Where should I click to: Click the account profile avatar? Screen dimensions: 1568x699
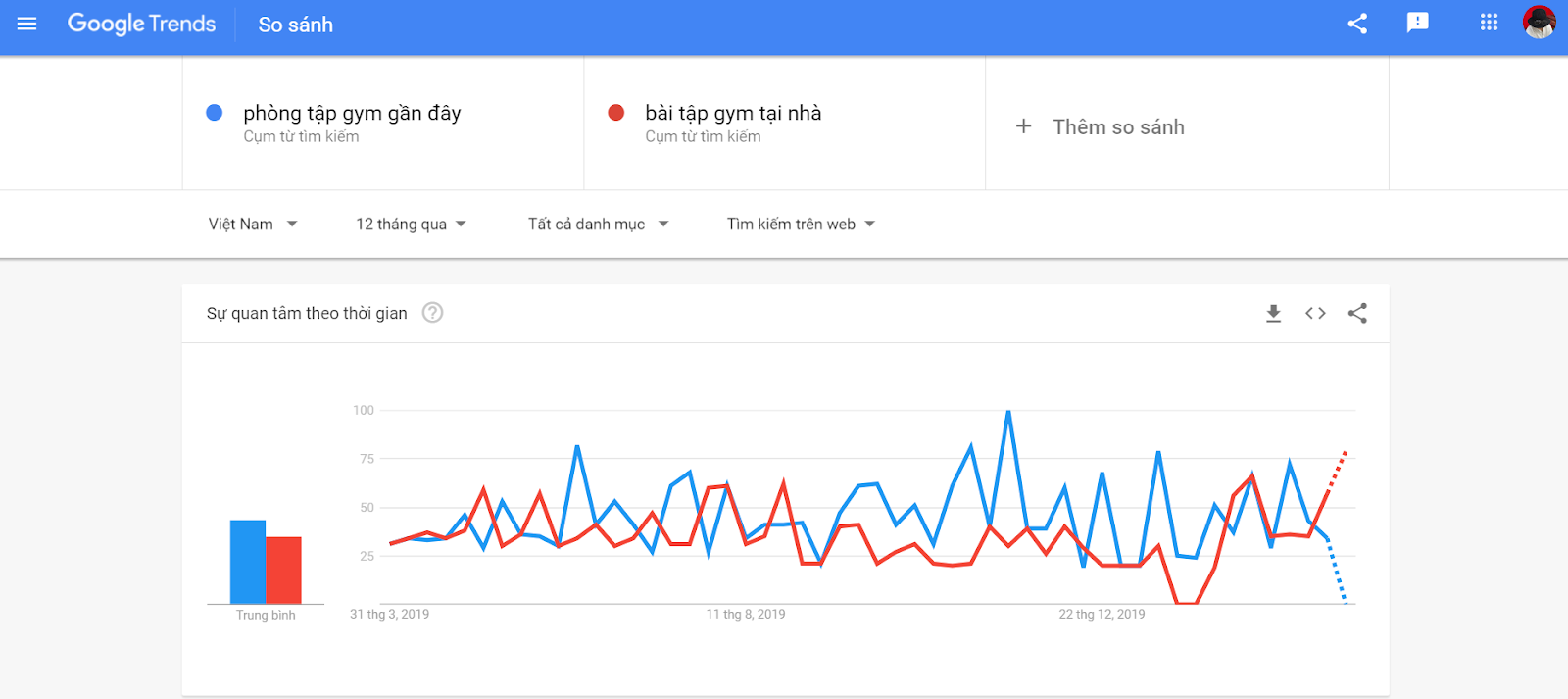(1539, 23)
